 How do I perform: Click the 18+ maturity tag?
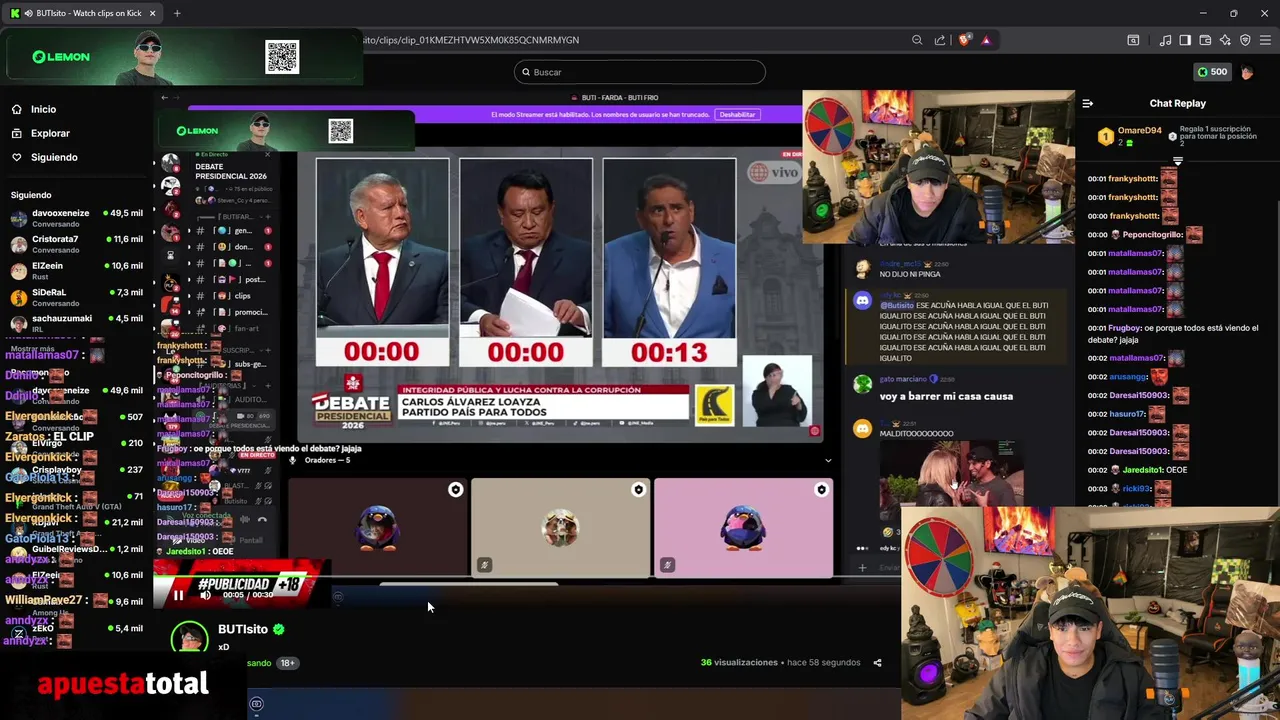287,663
